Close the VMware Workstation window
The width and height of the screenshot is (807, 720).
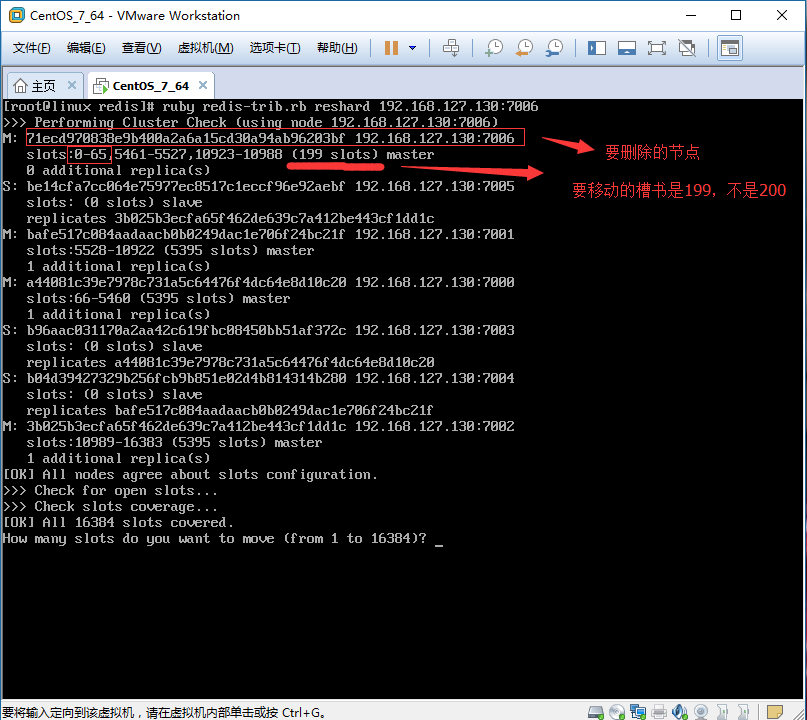pos(782,15)
